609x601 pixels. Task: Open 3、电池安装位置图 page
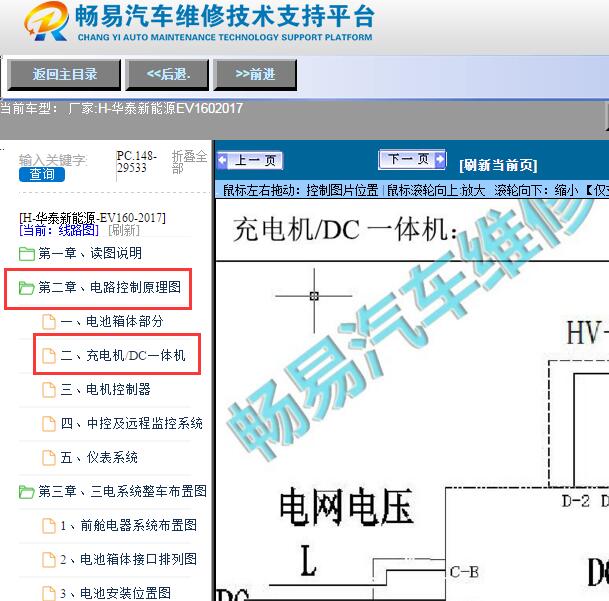[115, 593]
